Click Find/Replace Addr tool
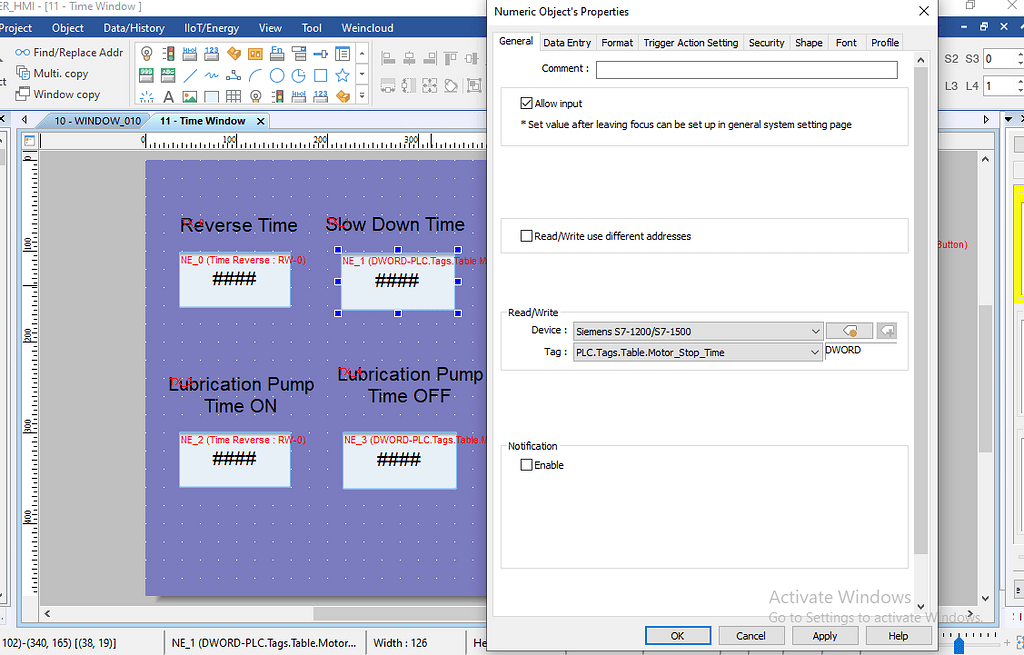 coord(68,52)
